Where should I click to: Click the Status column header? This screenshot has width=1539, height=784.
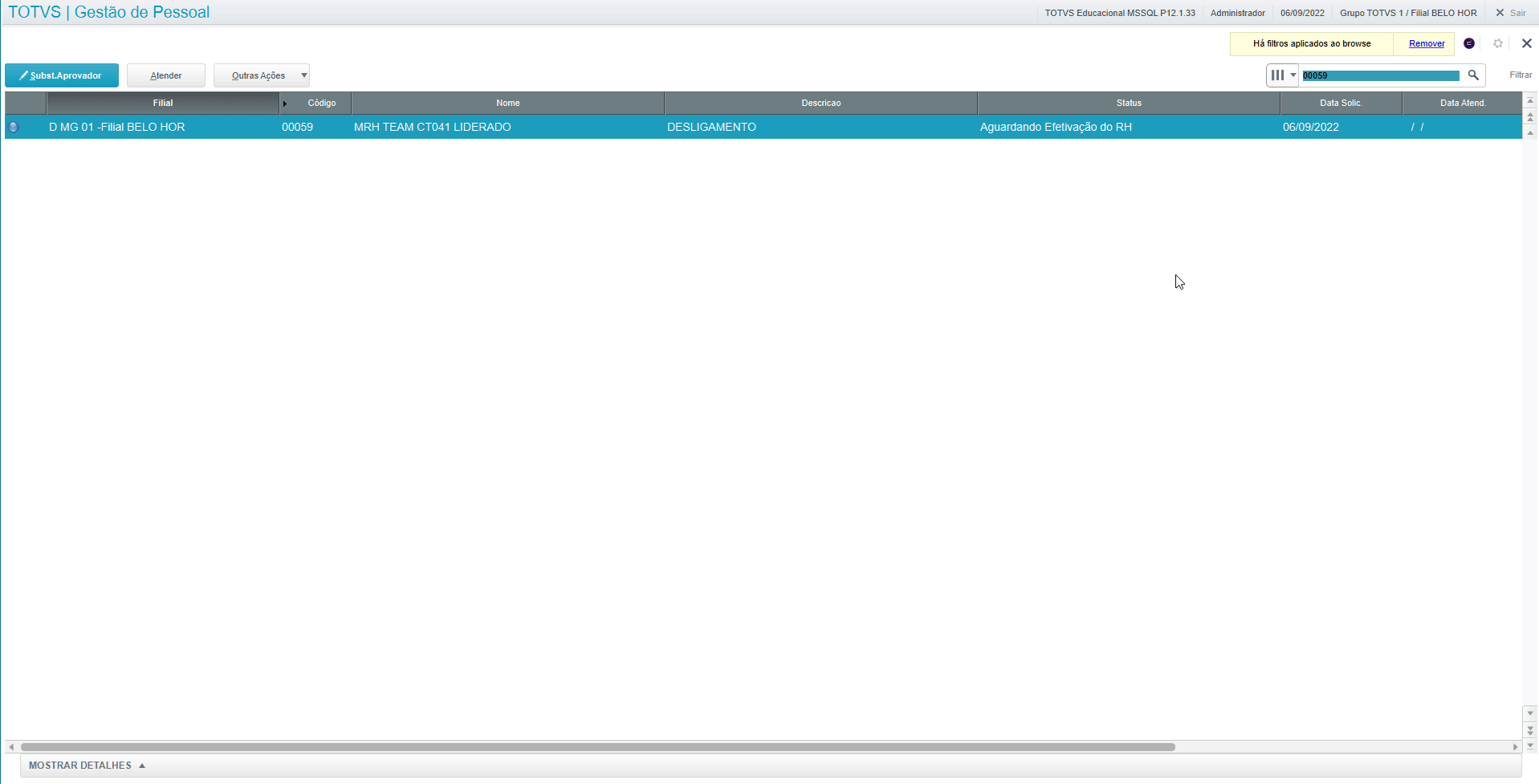pyautogui.click(x=1129, y=103)
